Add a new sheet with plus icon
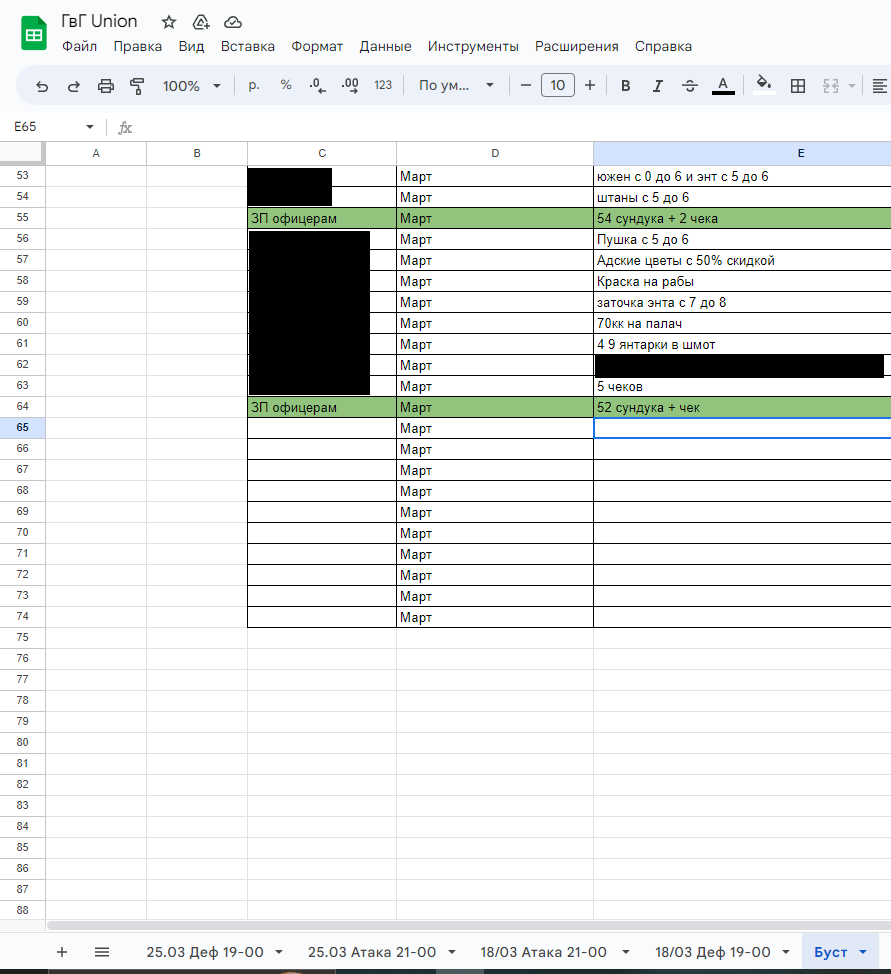The image size is (891, 974). (62, 952)
